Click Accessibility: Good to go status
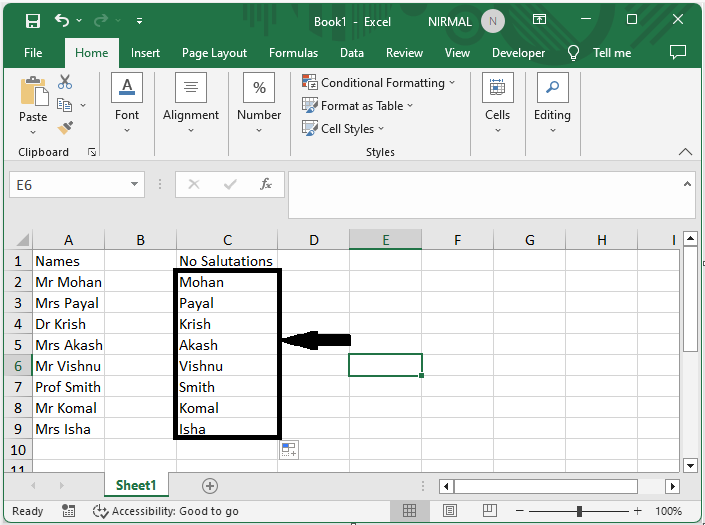 pyautogui.click(x=165, y=511)
